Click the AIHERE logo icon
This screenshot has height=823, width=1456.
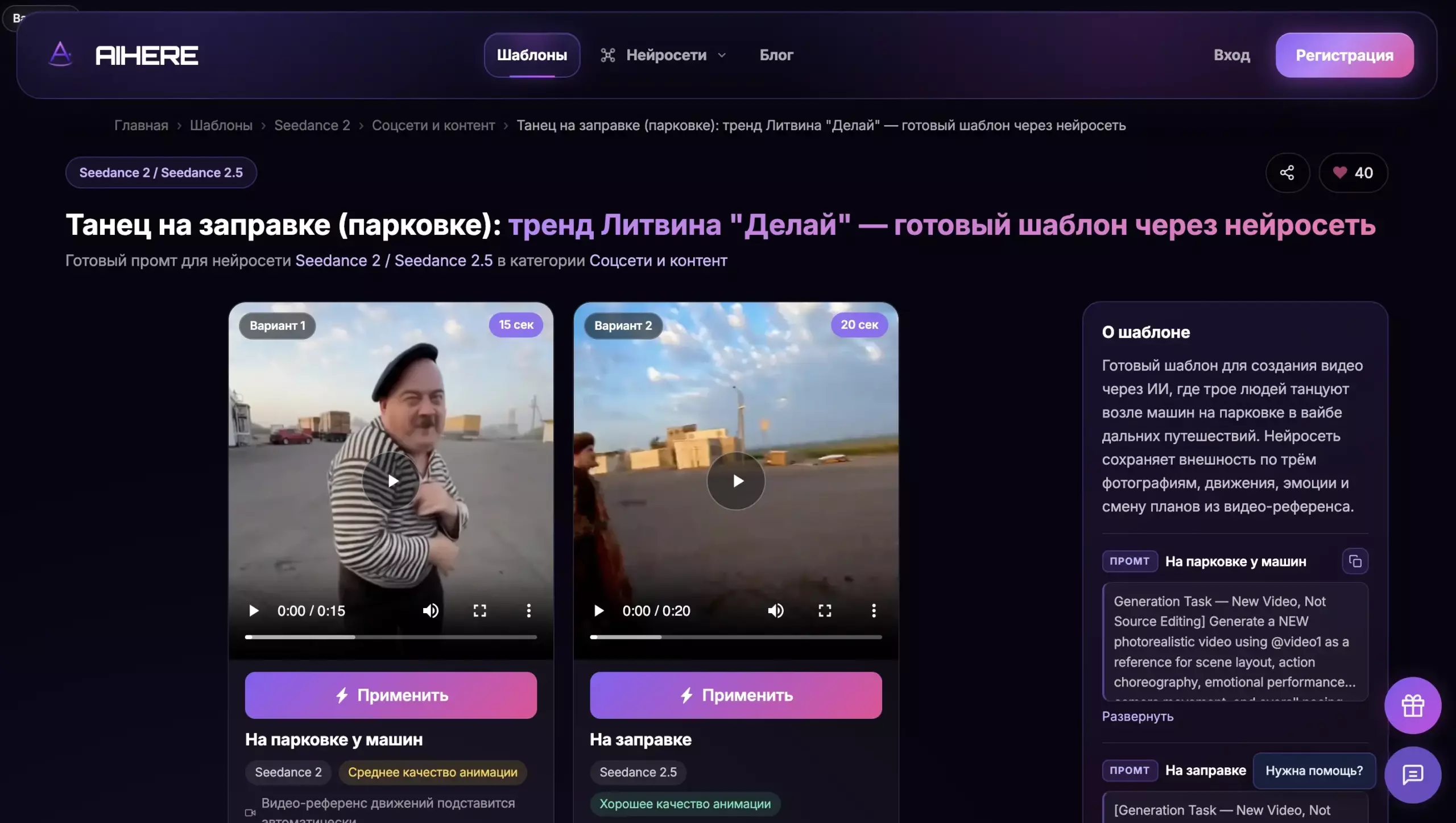pos(60,55)
